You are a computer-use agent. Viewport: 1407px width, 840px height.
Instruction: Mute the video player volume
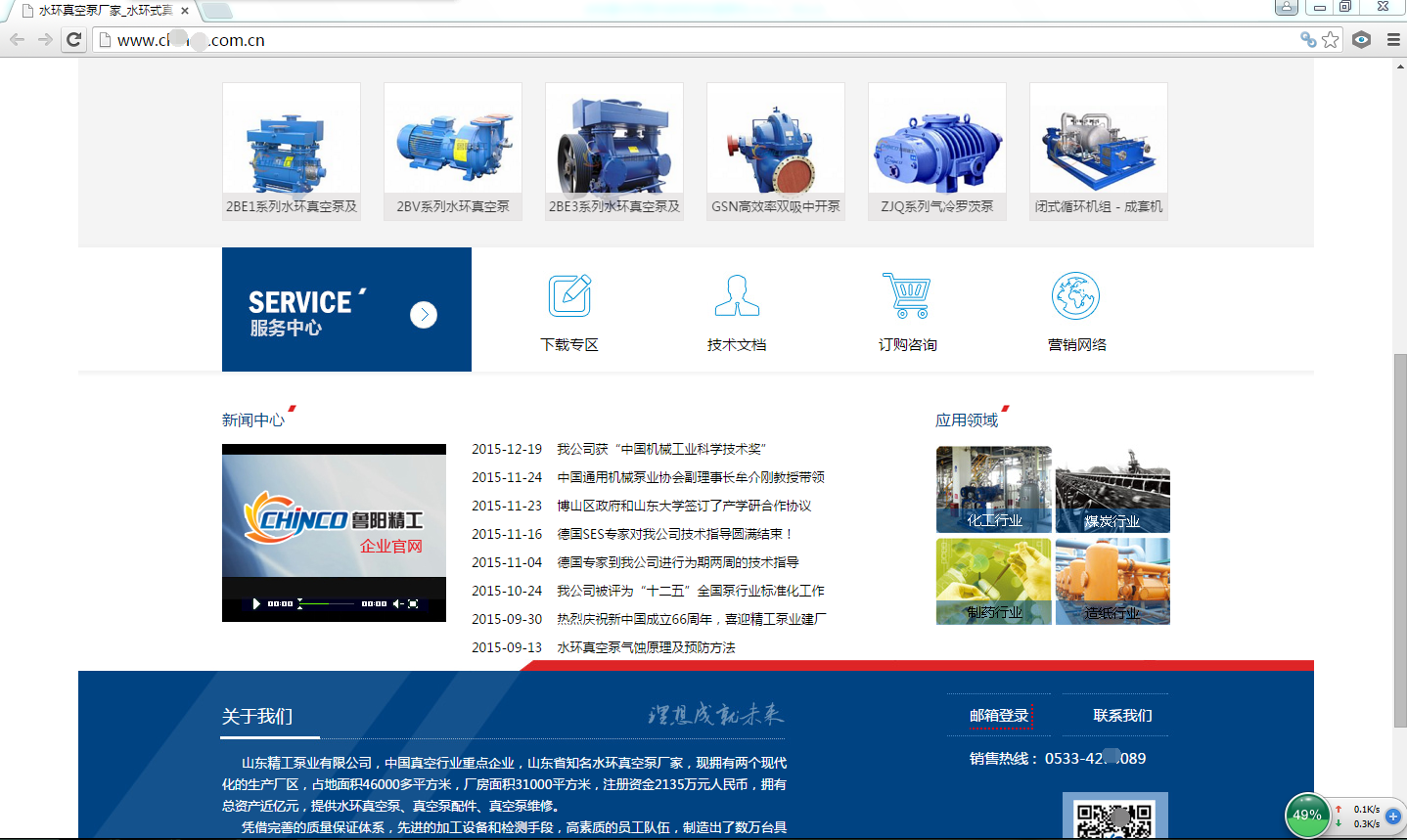tap(397, 604)
